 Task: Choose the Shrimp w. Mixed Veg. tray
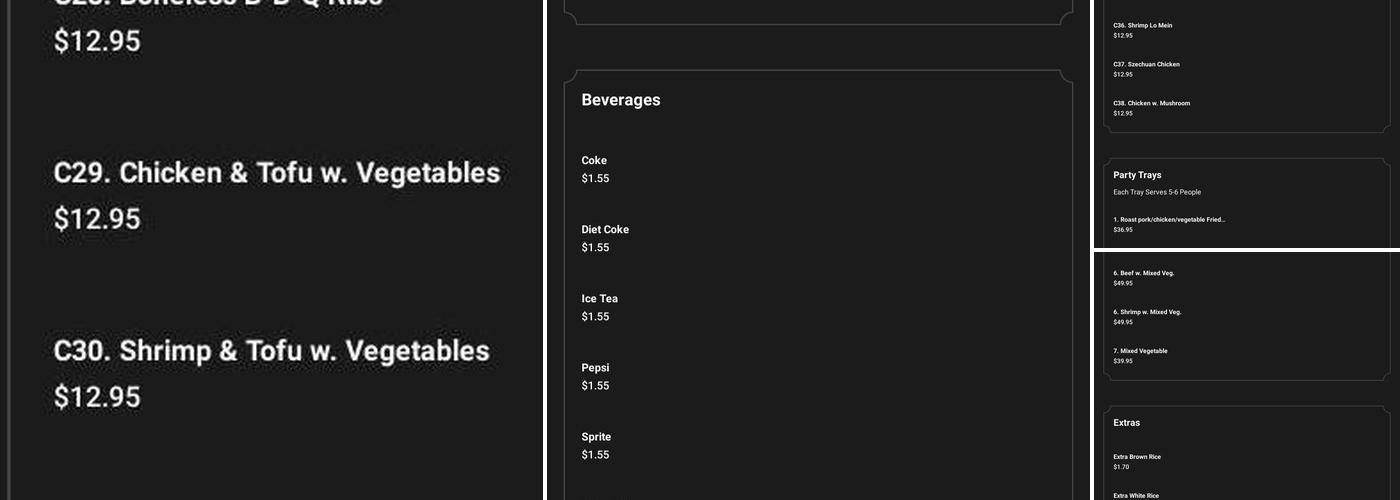[x=1147, y=312]
